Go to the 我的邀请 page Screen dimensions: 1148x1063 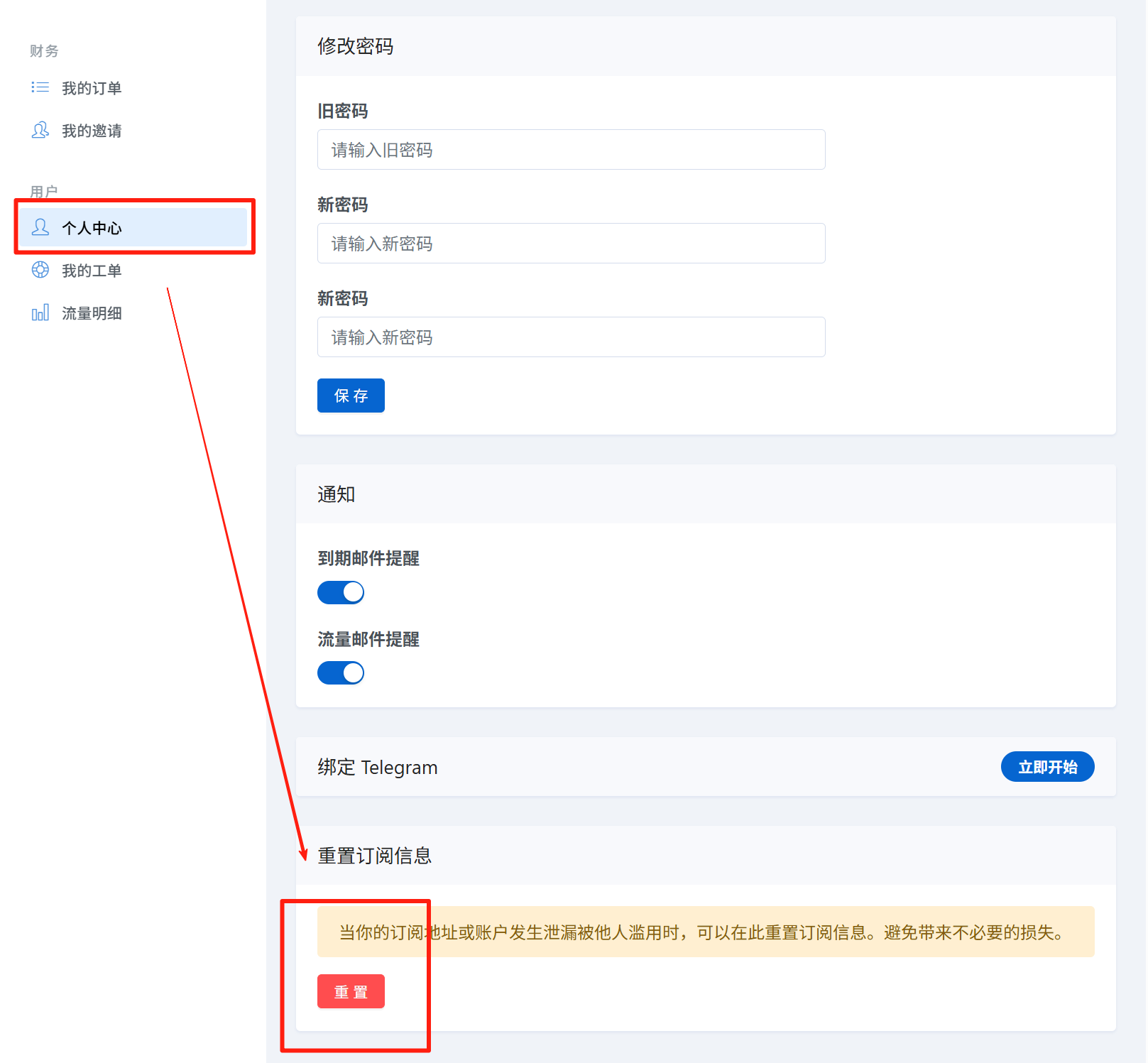pos(92,131)
